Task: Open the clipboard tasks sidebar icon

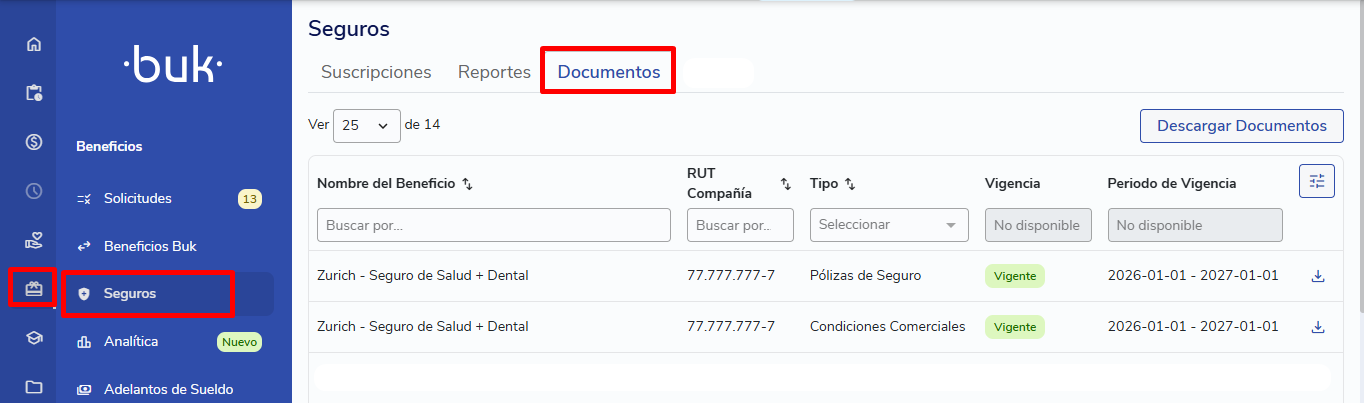Action: coord(33,93)
